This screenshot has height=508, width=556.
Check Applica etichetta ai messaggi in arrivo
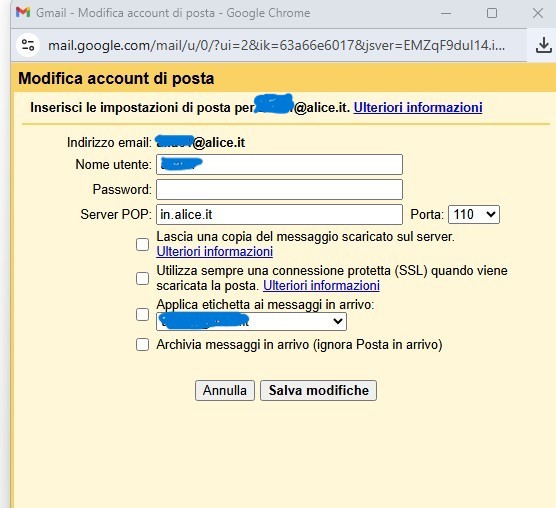pyautogui.click(x=143, y=314)
